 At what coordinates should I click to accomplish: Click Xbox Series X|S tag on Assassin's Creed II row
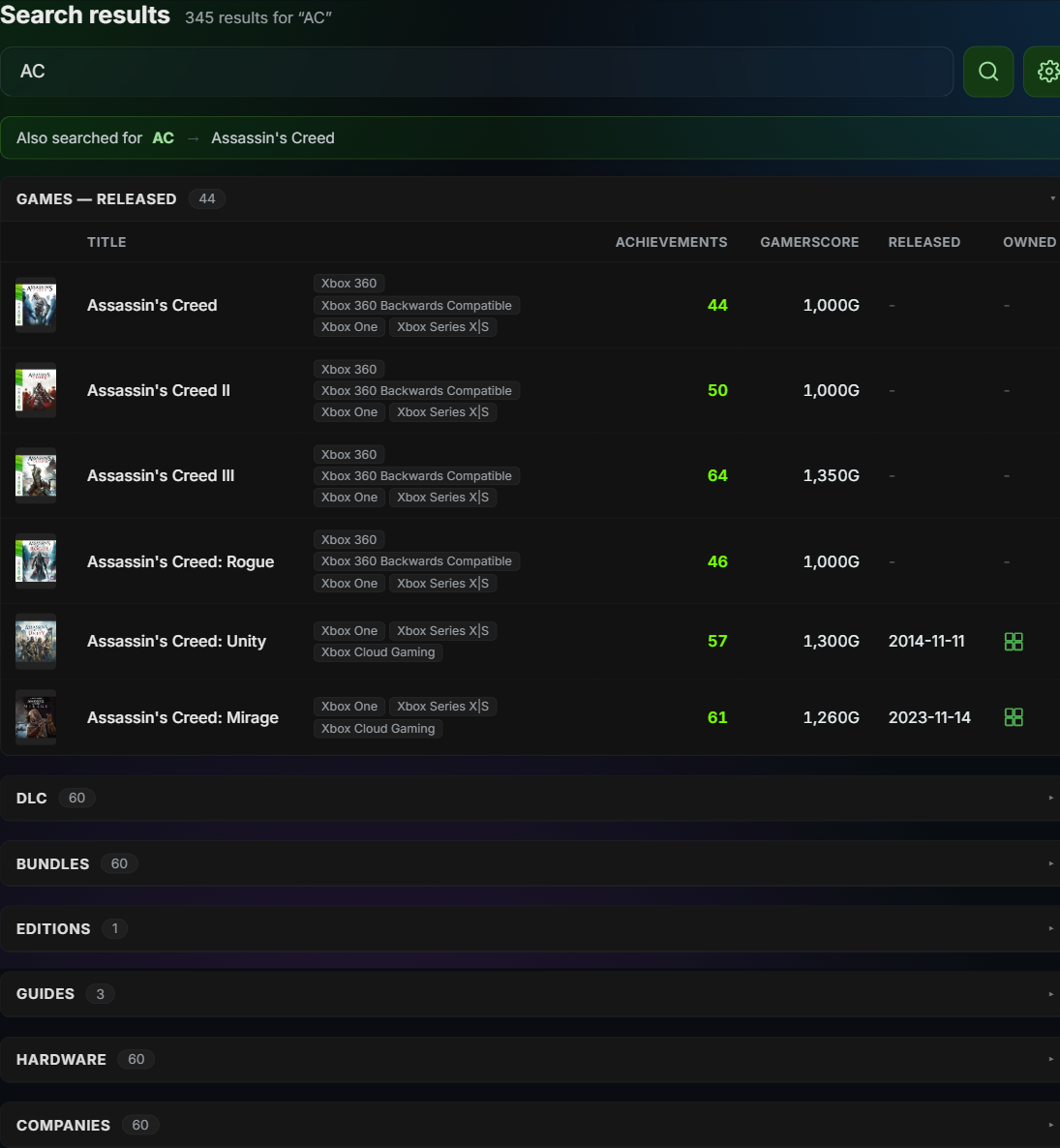click(443, 412)
